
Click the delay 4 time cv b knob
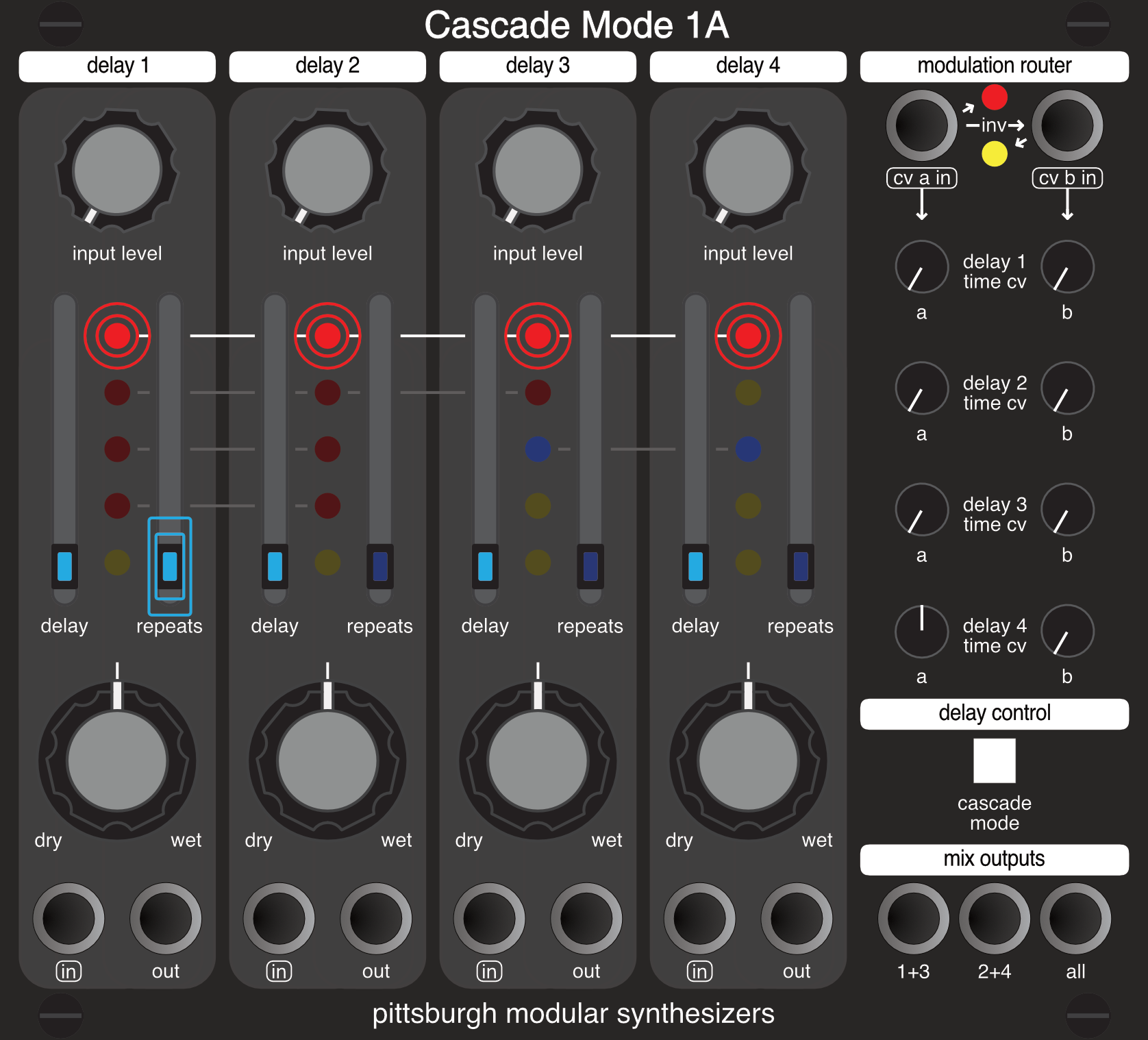coord(1067,630)
